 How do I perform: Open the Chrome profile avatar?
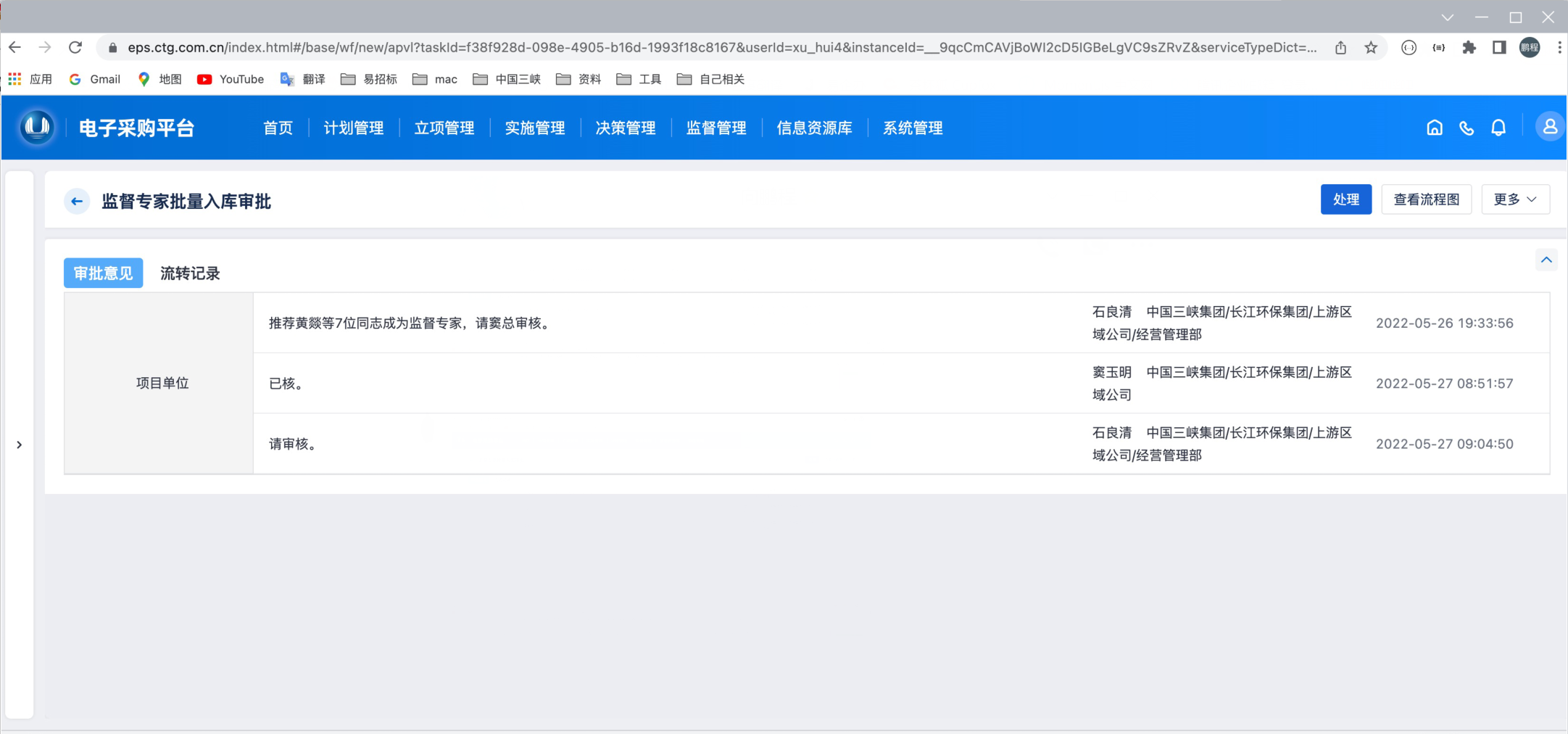[1530, 47]
